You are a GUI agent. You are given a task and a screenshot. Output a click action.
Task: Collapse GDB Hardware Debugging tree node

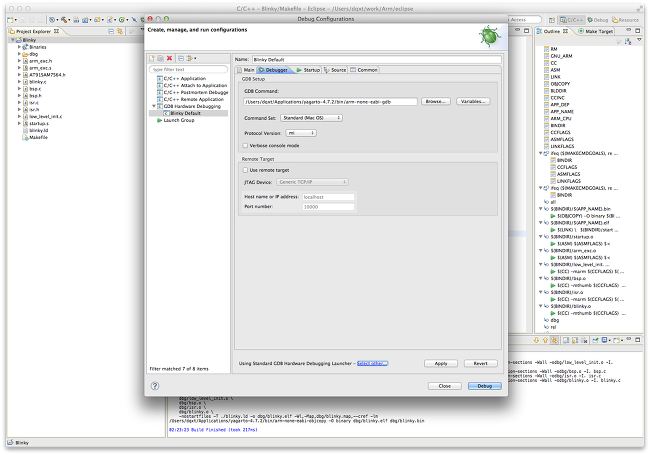tap(154, 106)
